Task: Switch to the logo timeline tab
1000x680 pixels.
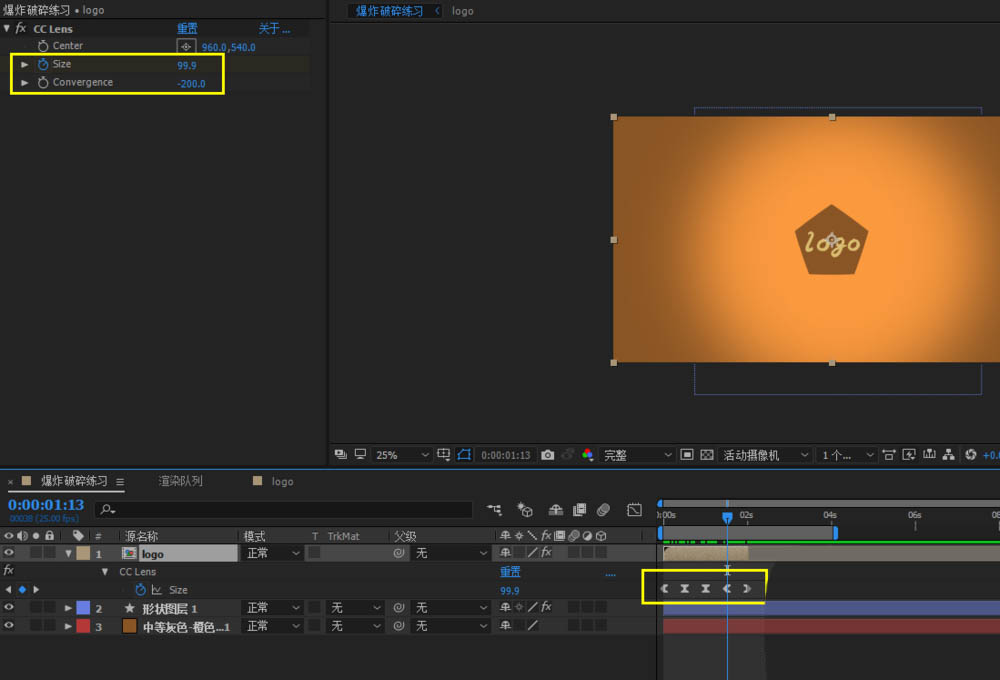Action: (x=282, y=481)
